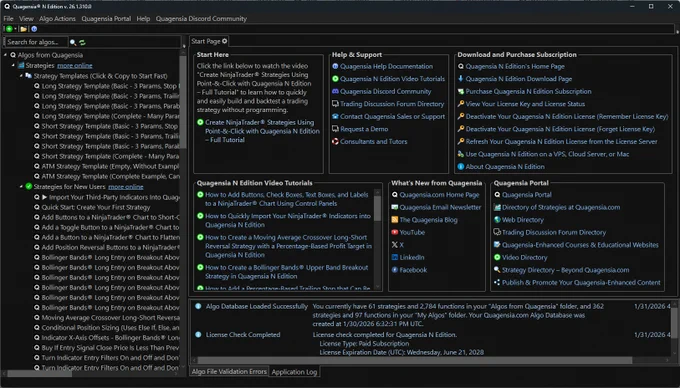Click key icon beside View Your License Key
Screen dimensions: 680x388
pos(461,104)
